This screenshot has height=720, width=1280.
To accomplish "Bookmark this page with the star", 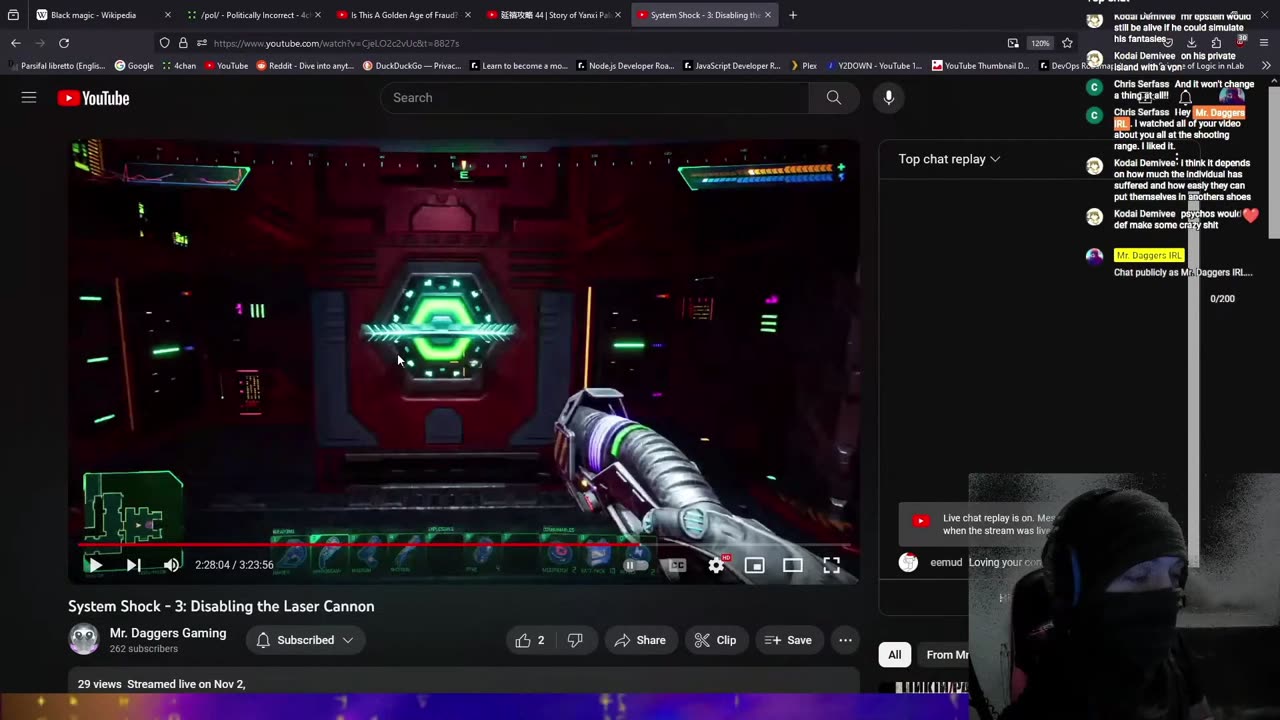I will click(x=1067, y=43).
